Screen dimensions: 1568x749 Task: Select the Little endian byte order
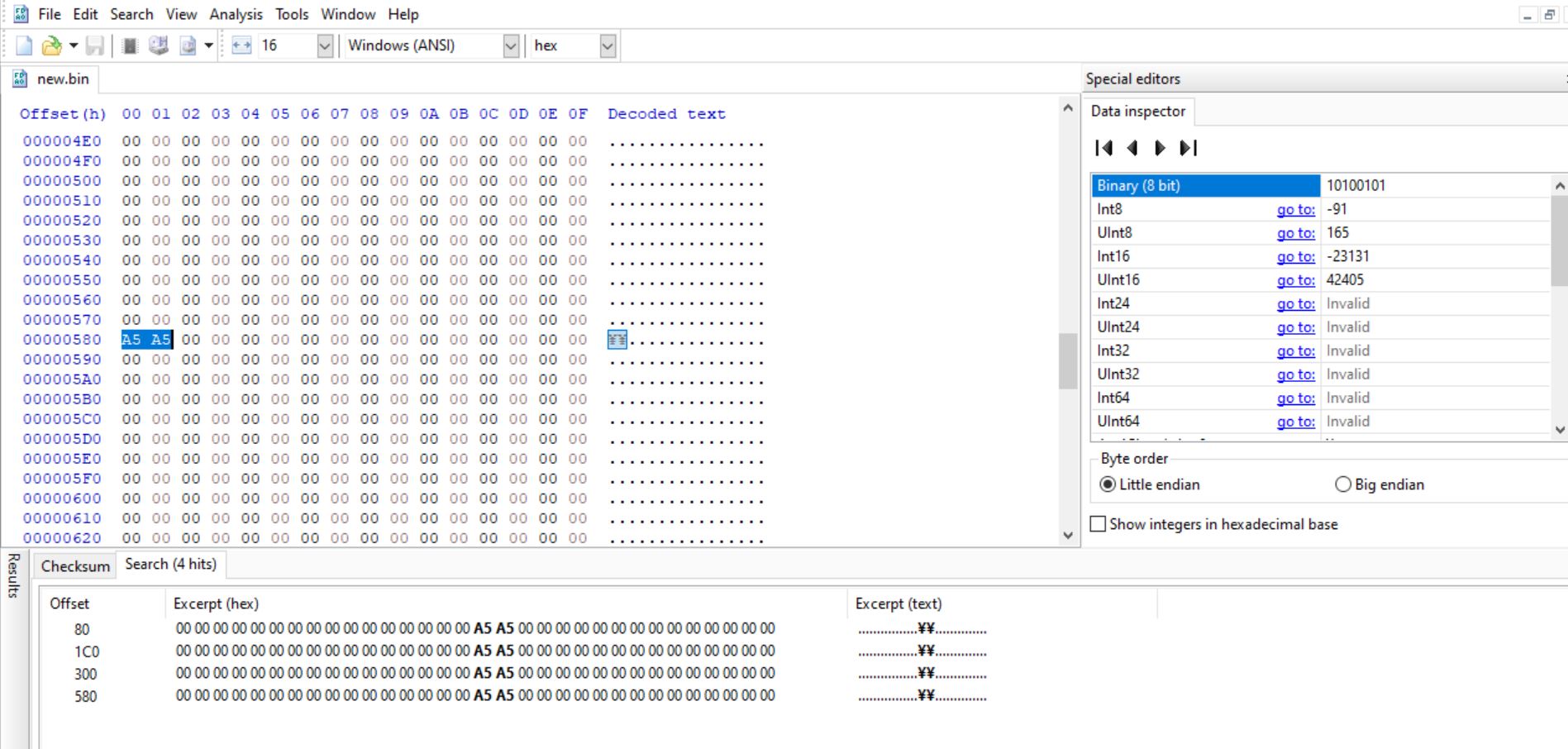pos(1151,484)
